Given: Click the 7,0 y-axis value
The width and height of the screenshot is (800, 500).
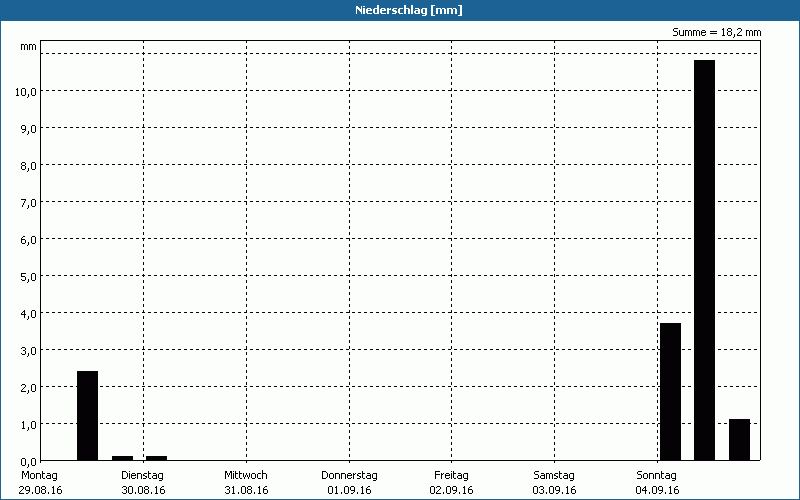Looking at the screenshot, I should pyautogui.click(x=29, y=203).
